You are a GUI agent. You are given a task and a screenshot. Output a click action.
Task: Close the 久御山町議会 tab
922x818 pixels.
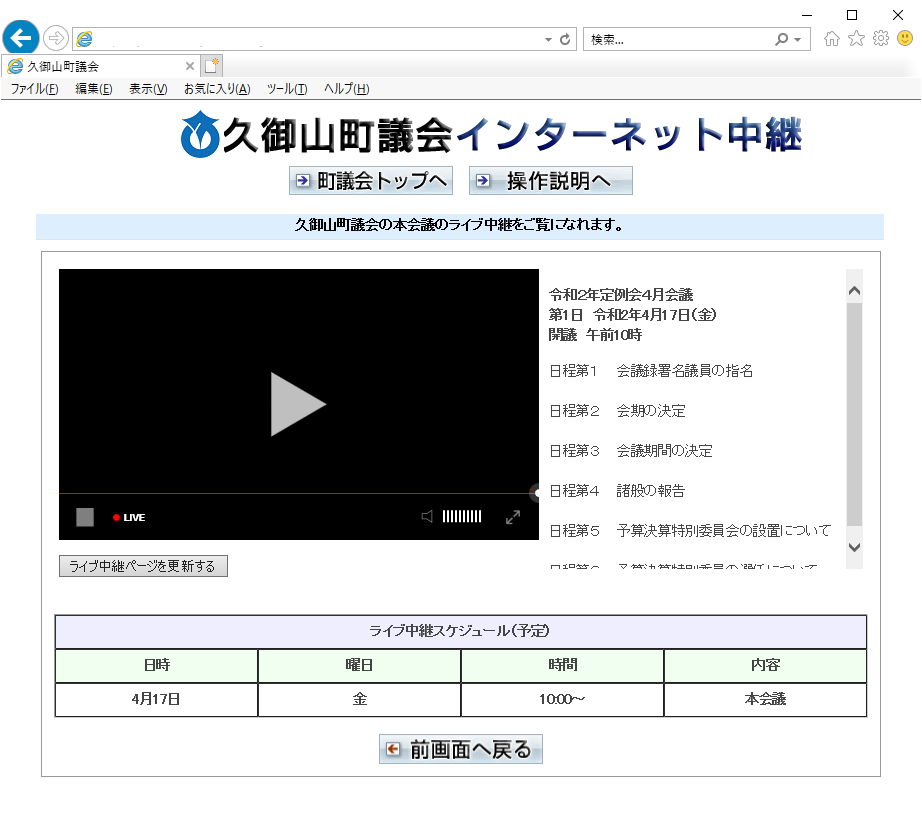pyautogui.click(x=189, y=66)
